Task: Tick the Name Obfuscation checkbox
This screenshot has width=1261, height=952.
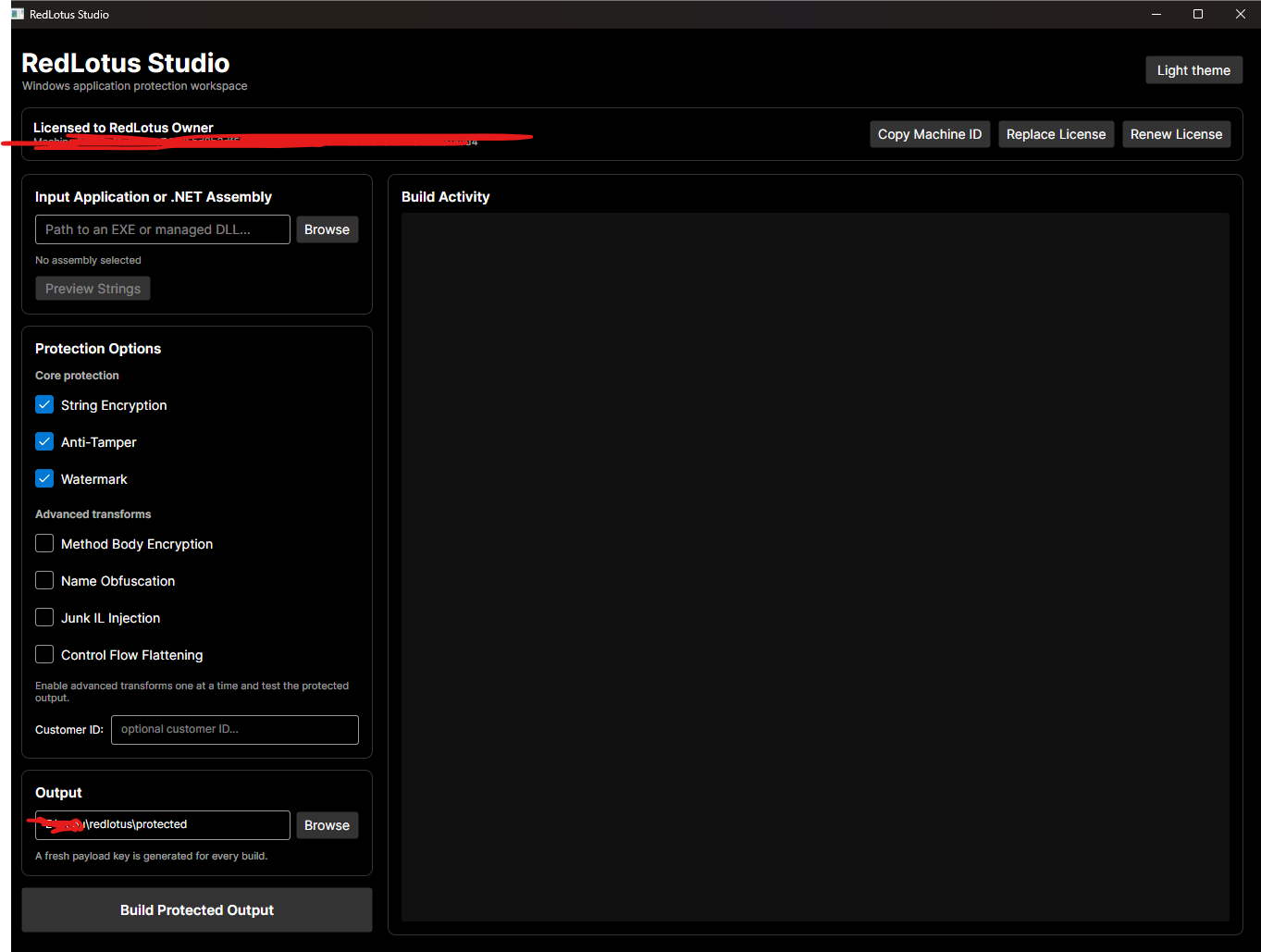Action: click(44, 580)
